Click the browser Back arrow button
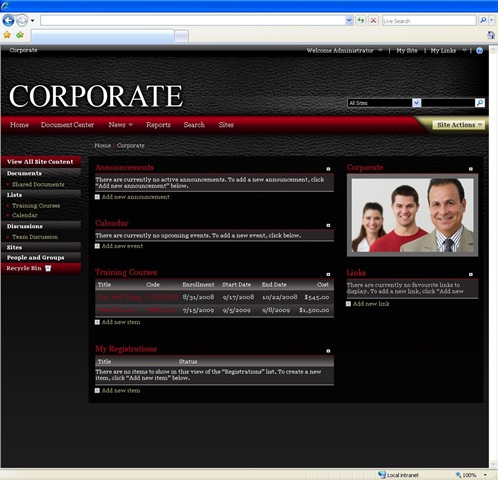 click(8, 21)
